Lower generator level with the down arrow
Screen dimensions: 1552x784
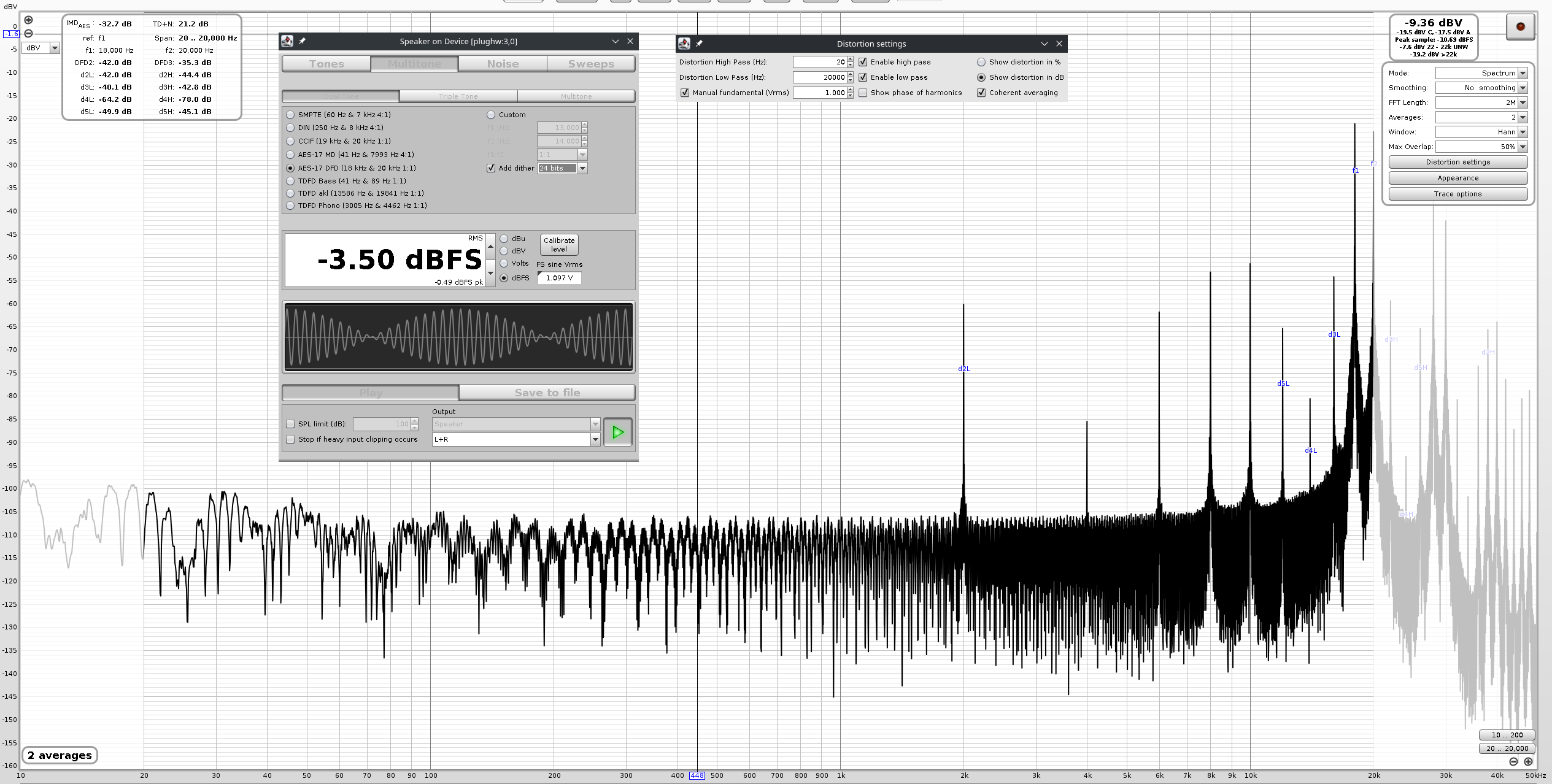coord(490,273)
